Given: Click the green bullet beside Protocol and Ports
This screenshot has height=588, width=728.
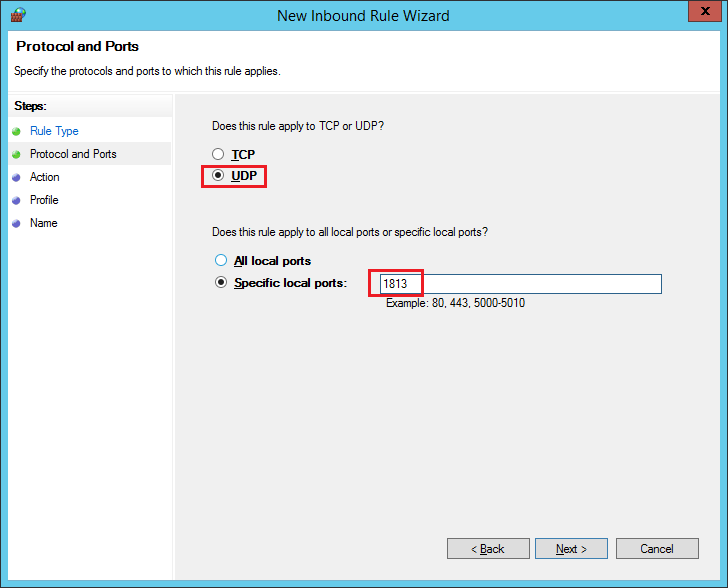Looking at the screenshot, I should (x=16, y=154).
